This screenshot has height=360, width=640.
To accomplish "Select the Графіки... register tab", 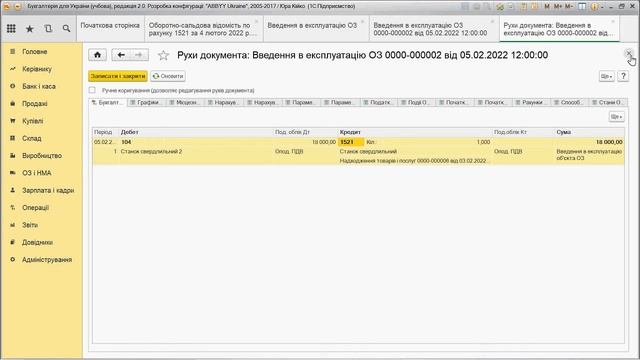I will pyautogui.click(x=147, y=102).
